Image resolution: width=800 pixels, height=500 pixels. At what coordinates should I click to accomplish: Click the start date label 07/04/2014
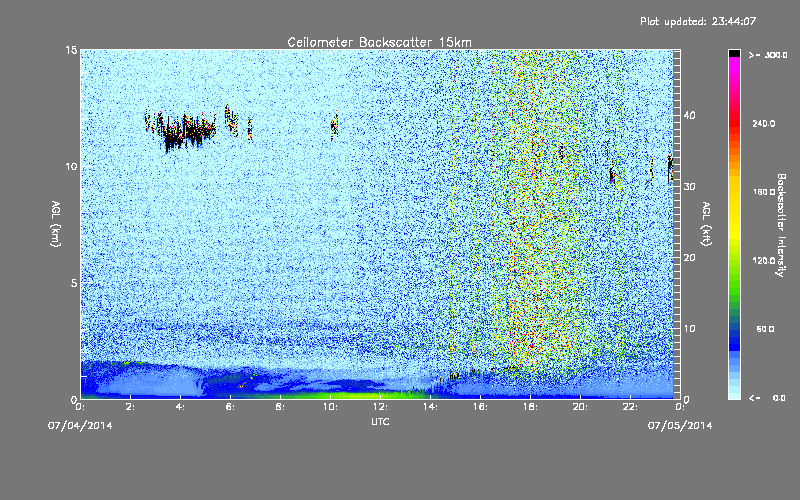[x=80, y=425]
